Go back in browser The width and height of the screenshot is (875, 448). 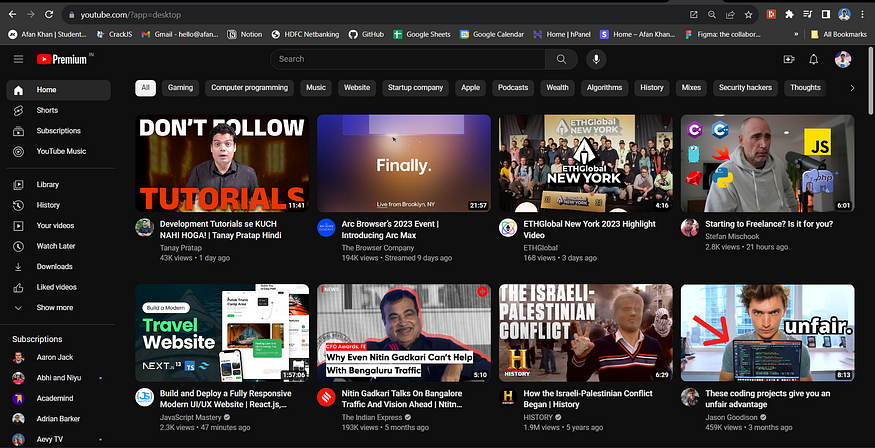[x=12, y=15]
